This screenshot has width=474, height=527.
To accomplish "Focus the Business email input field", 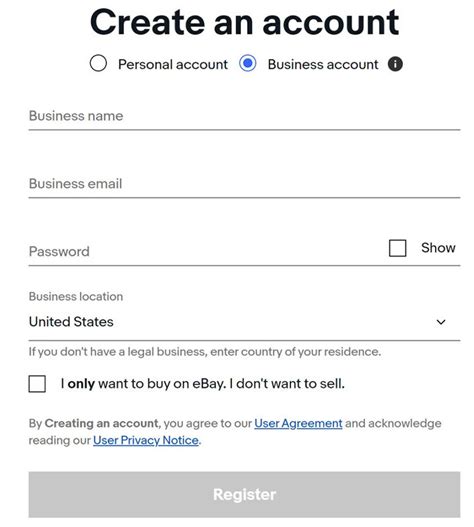I will pos(244,184).
